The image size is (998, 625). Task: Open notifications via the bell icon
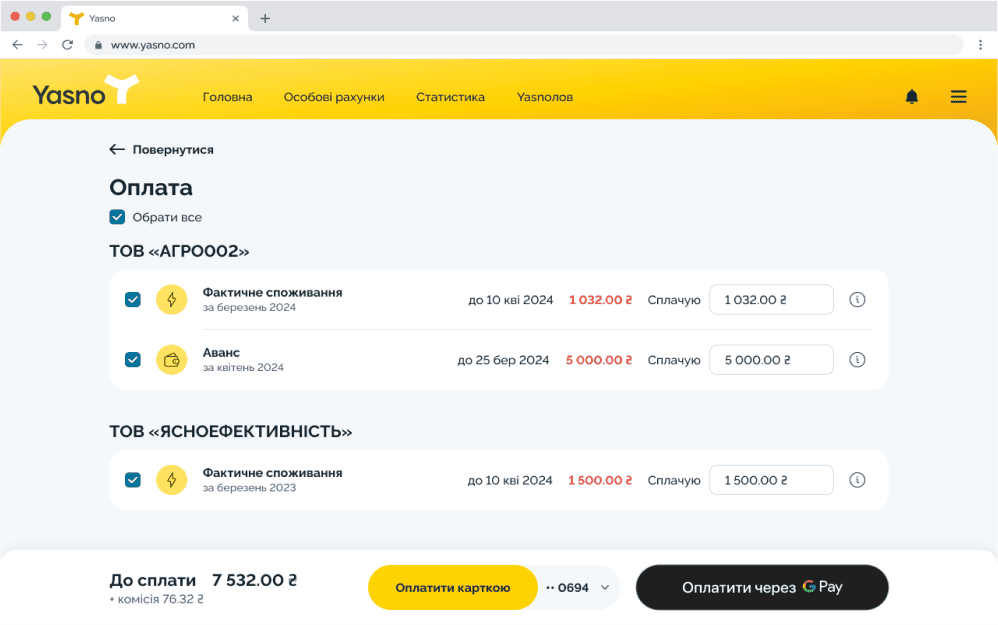pyautogui.click(x=911, y=97)
